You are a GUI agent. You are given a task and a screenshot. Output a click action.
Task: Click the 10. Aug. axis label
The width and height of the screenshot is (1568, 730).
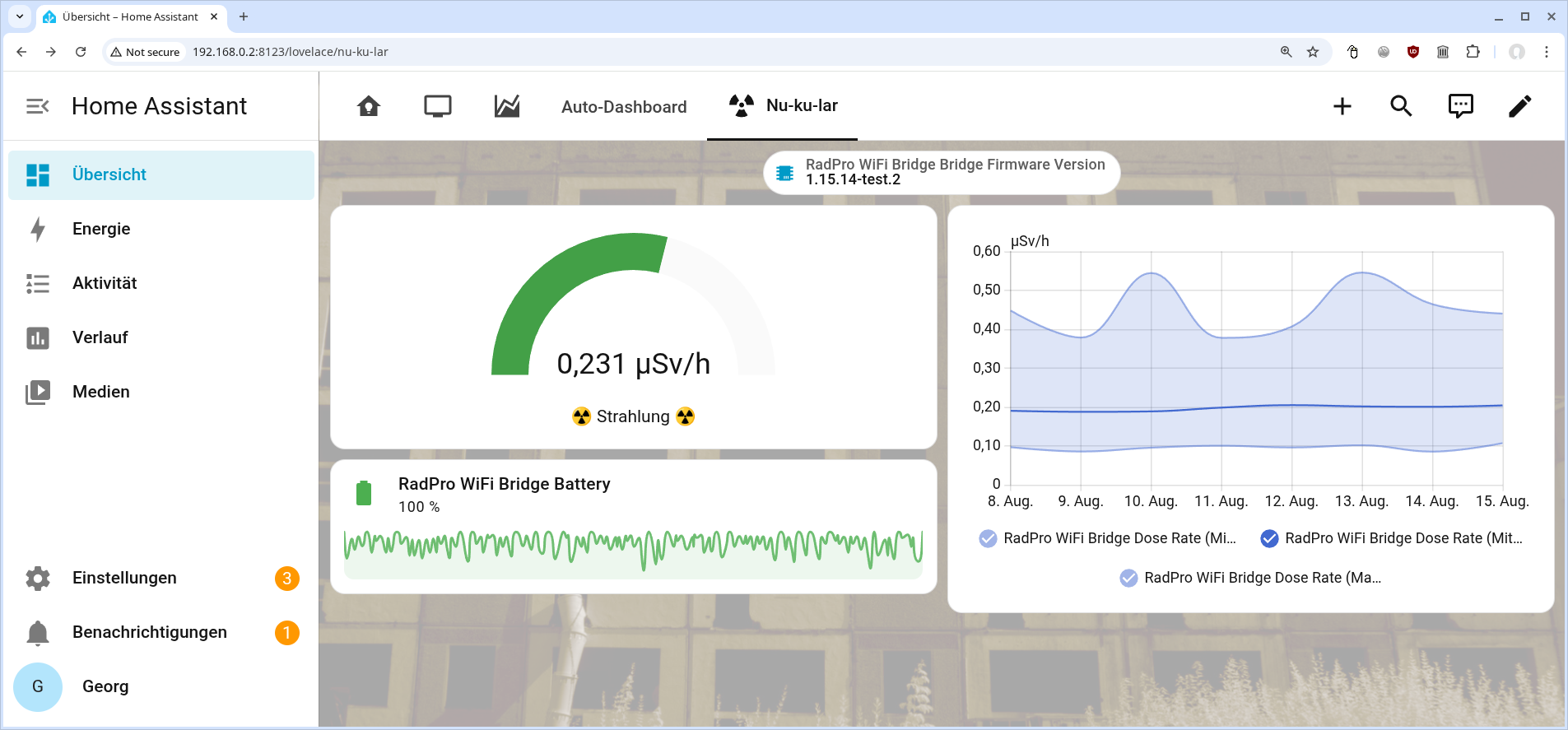1151,501
